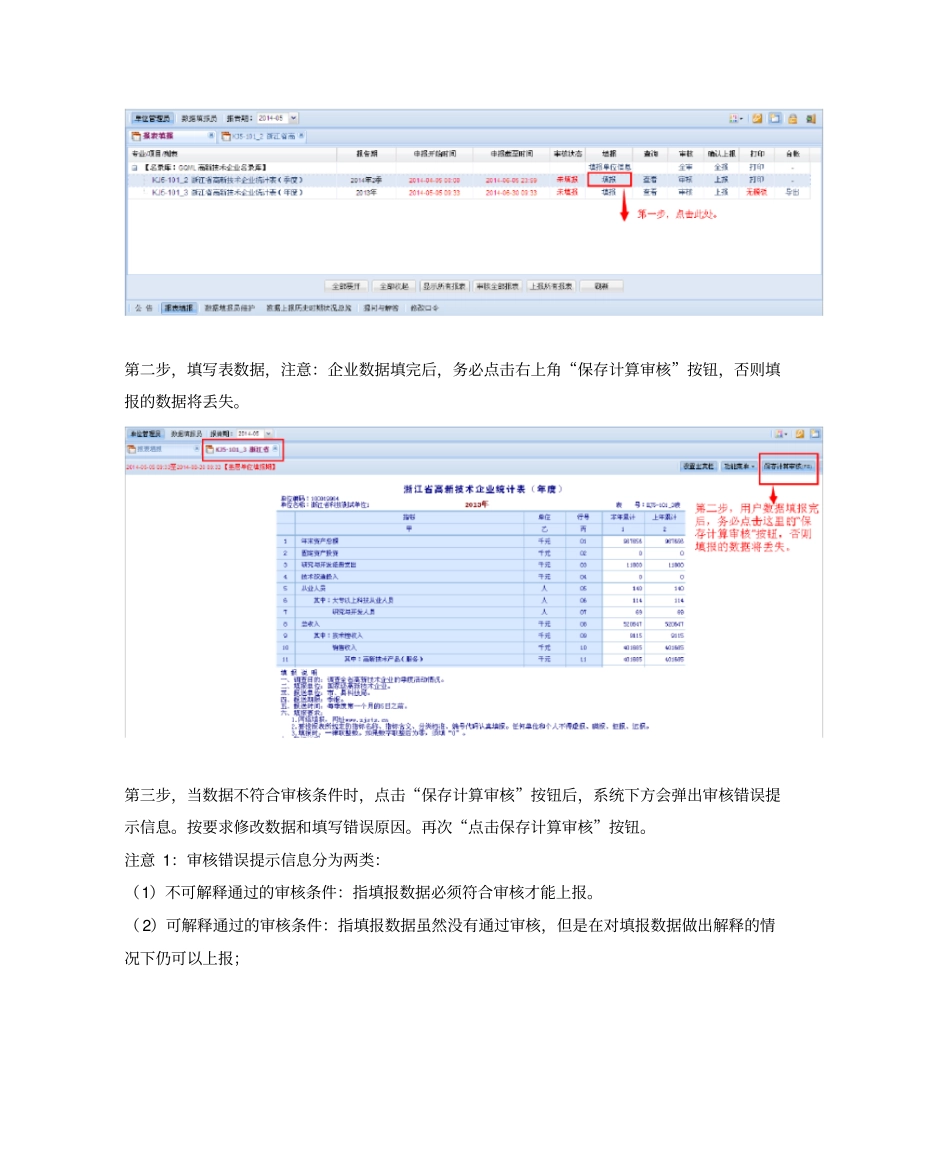Click the 显示所有报表 button

tap(444, 286)
